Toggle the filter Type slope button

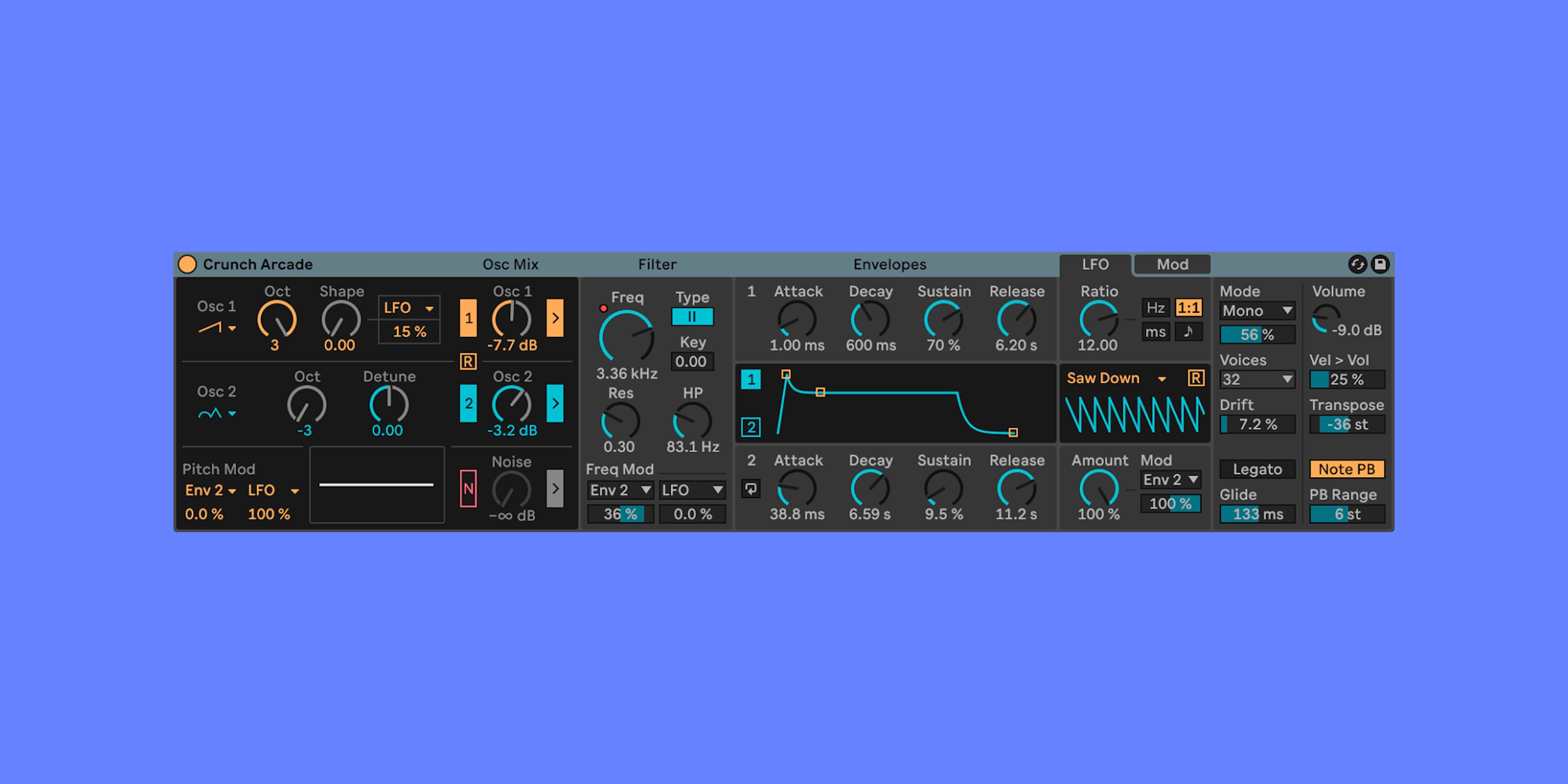pyautogui.click(x=692, y=317)
